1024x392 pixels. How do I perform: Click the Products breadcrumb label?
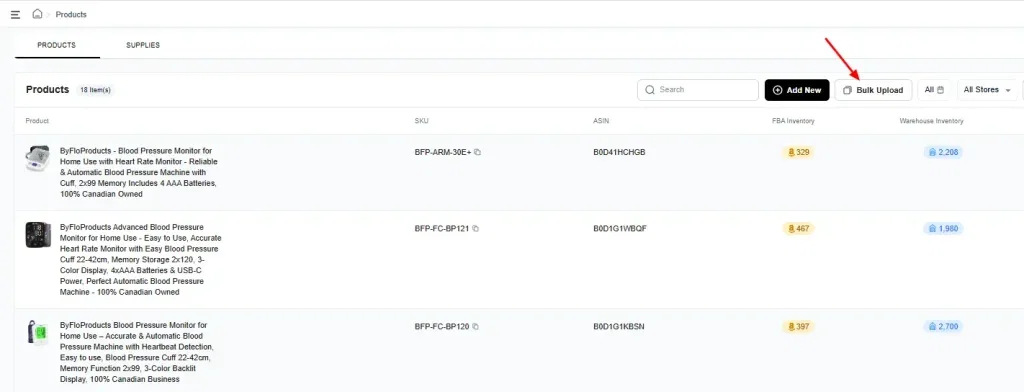click(x=71, y=14)
